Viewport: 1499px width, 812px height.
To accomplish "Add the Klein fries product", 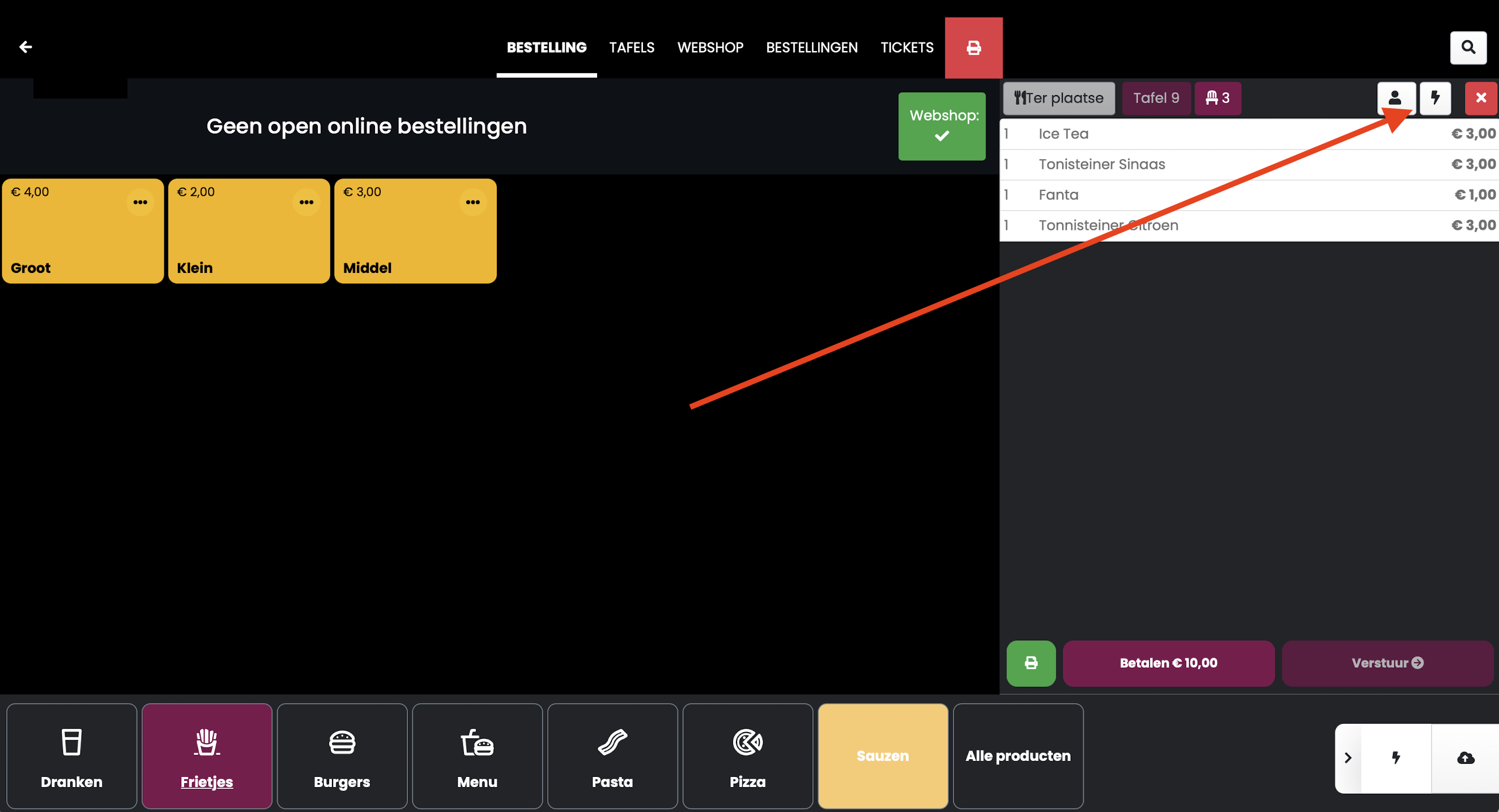I will point(249,231).
